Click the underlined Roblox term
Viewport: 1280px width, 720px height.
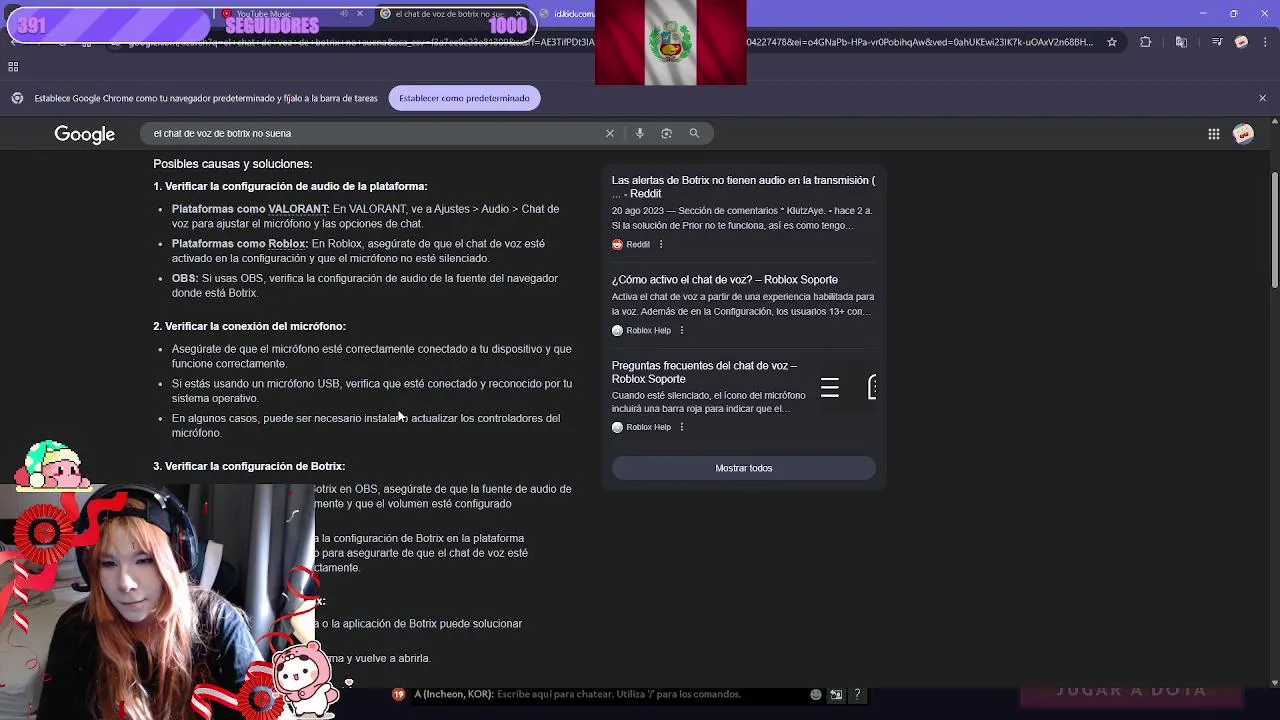(x=287, y=244)
